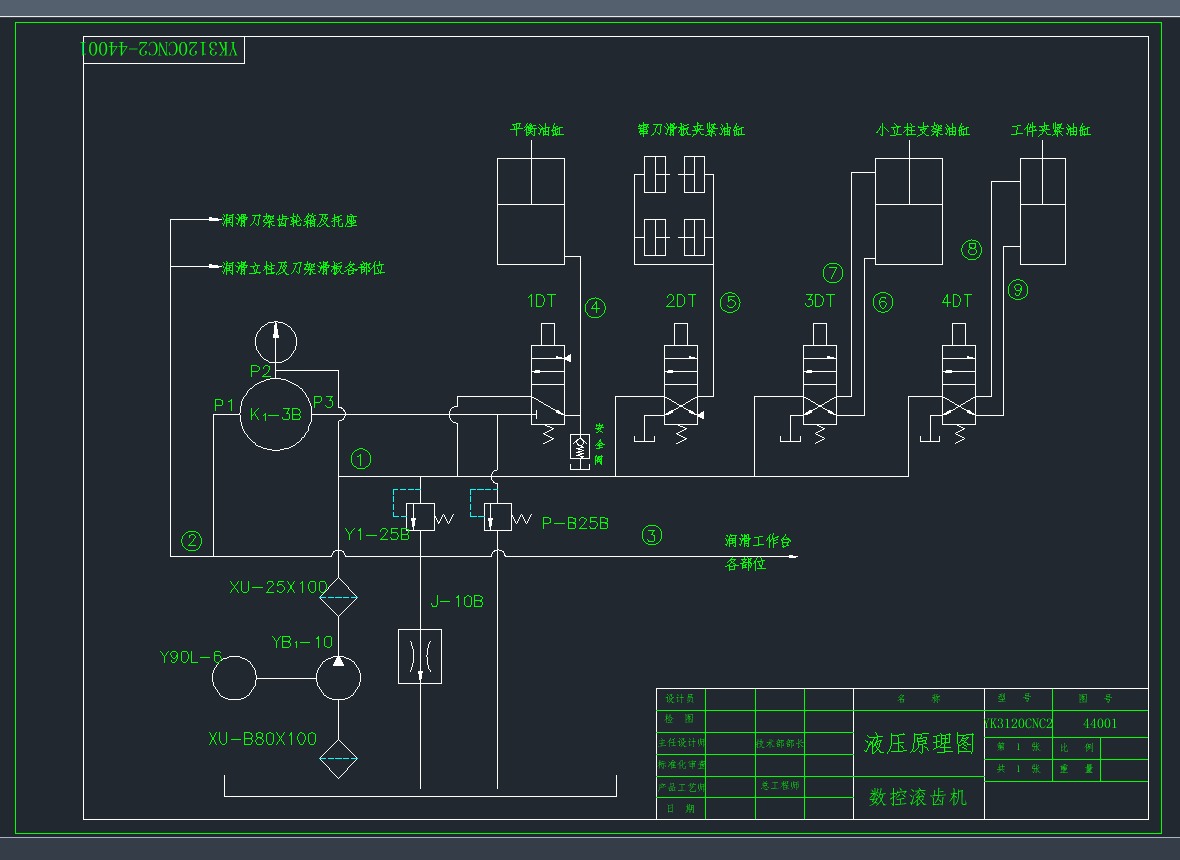Select the XU-25X100 filter diamond symbol

(339, 597)
